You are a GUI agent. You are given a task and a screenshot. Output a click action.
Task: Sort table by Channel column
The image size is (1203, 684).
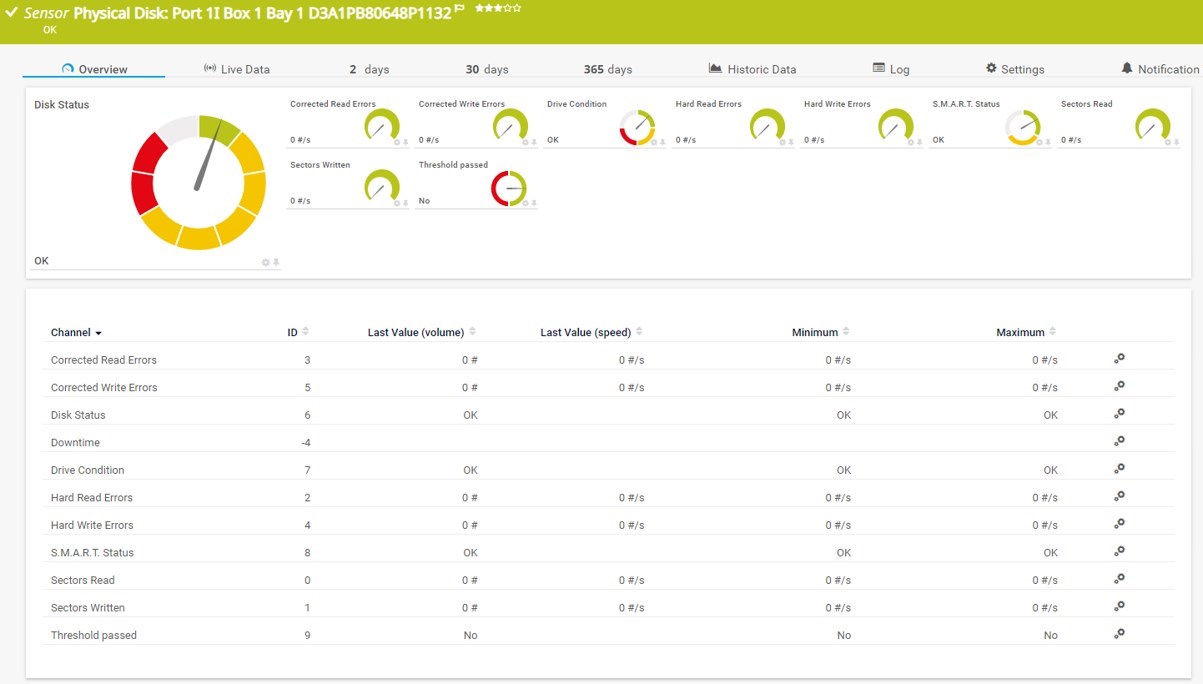[76, 332]
